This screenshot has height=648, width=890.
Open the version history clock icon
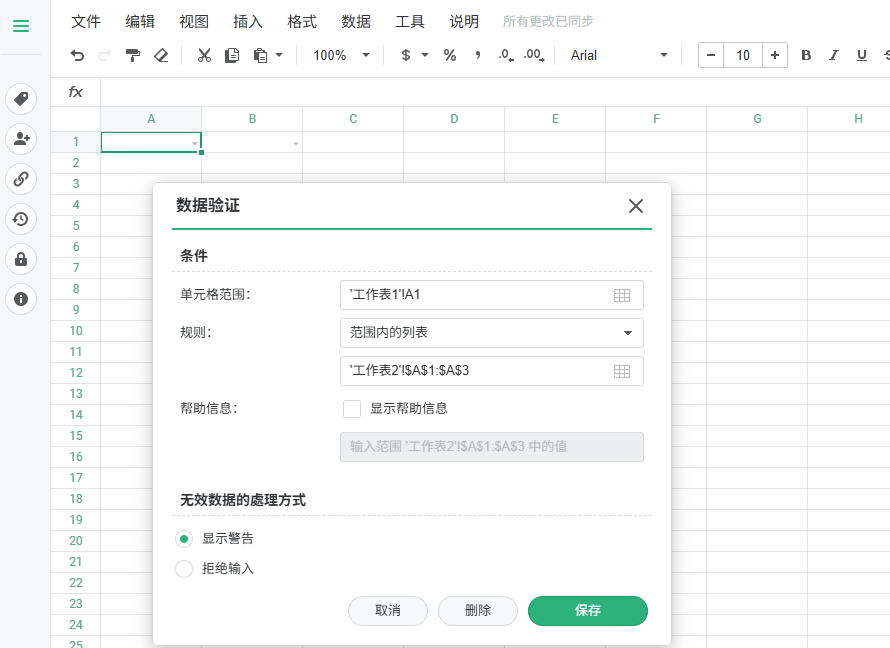coord(20,219)
